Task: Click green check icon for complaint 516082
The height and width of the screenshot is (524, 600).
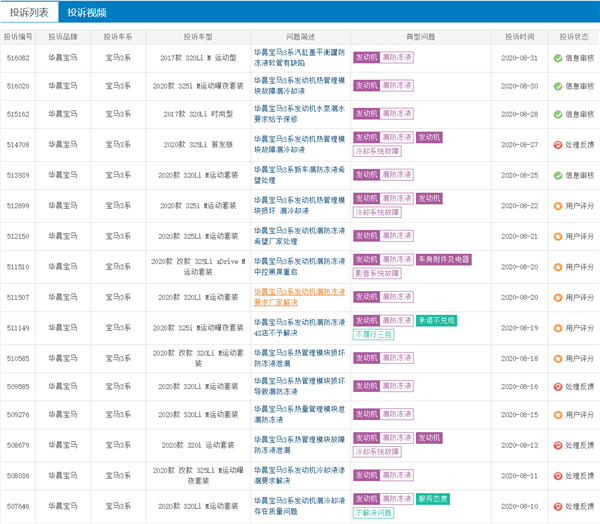Action: [558, 58]
